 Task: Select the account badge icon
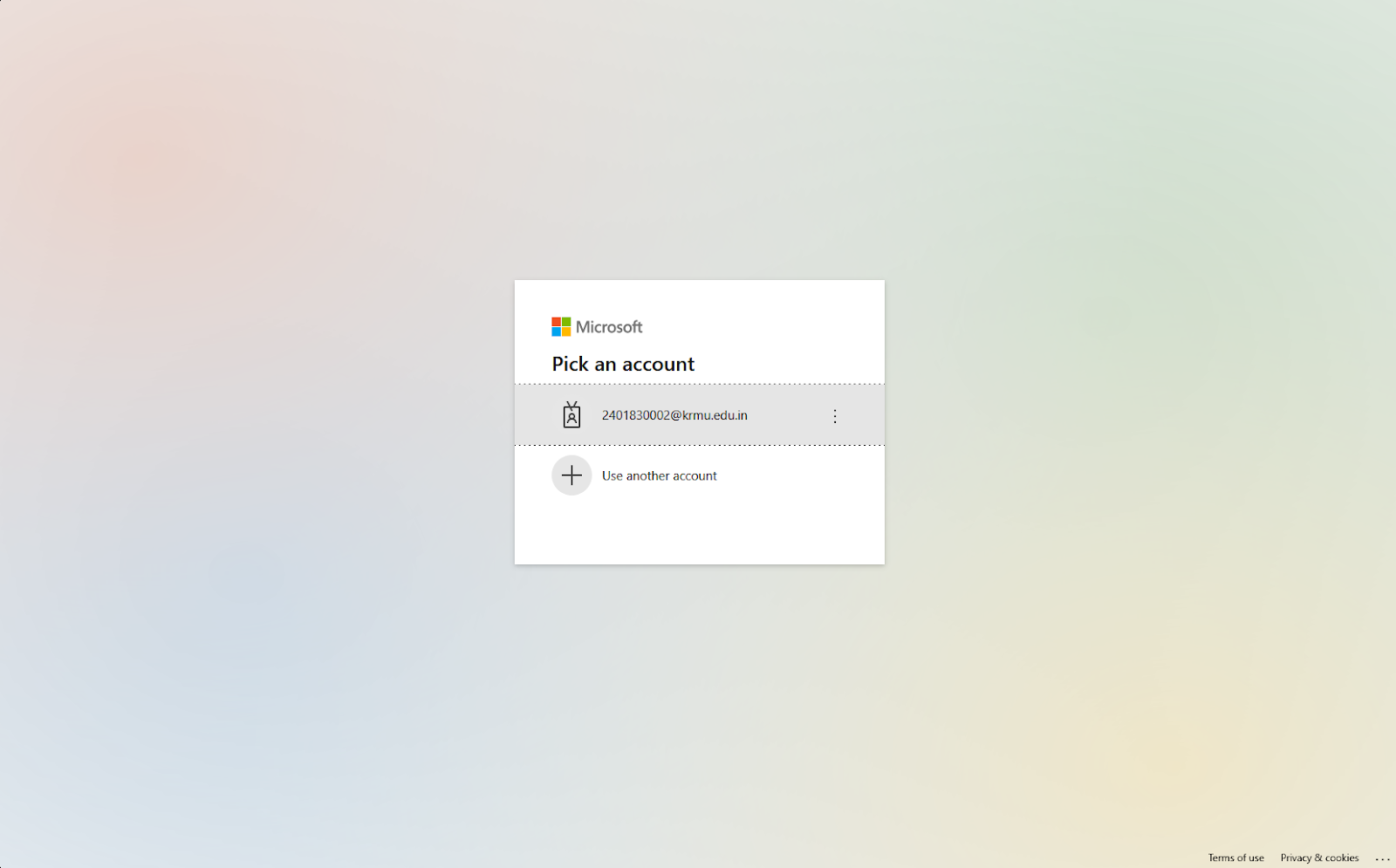click(x=571, y=415)
